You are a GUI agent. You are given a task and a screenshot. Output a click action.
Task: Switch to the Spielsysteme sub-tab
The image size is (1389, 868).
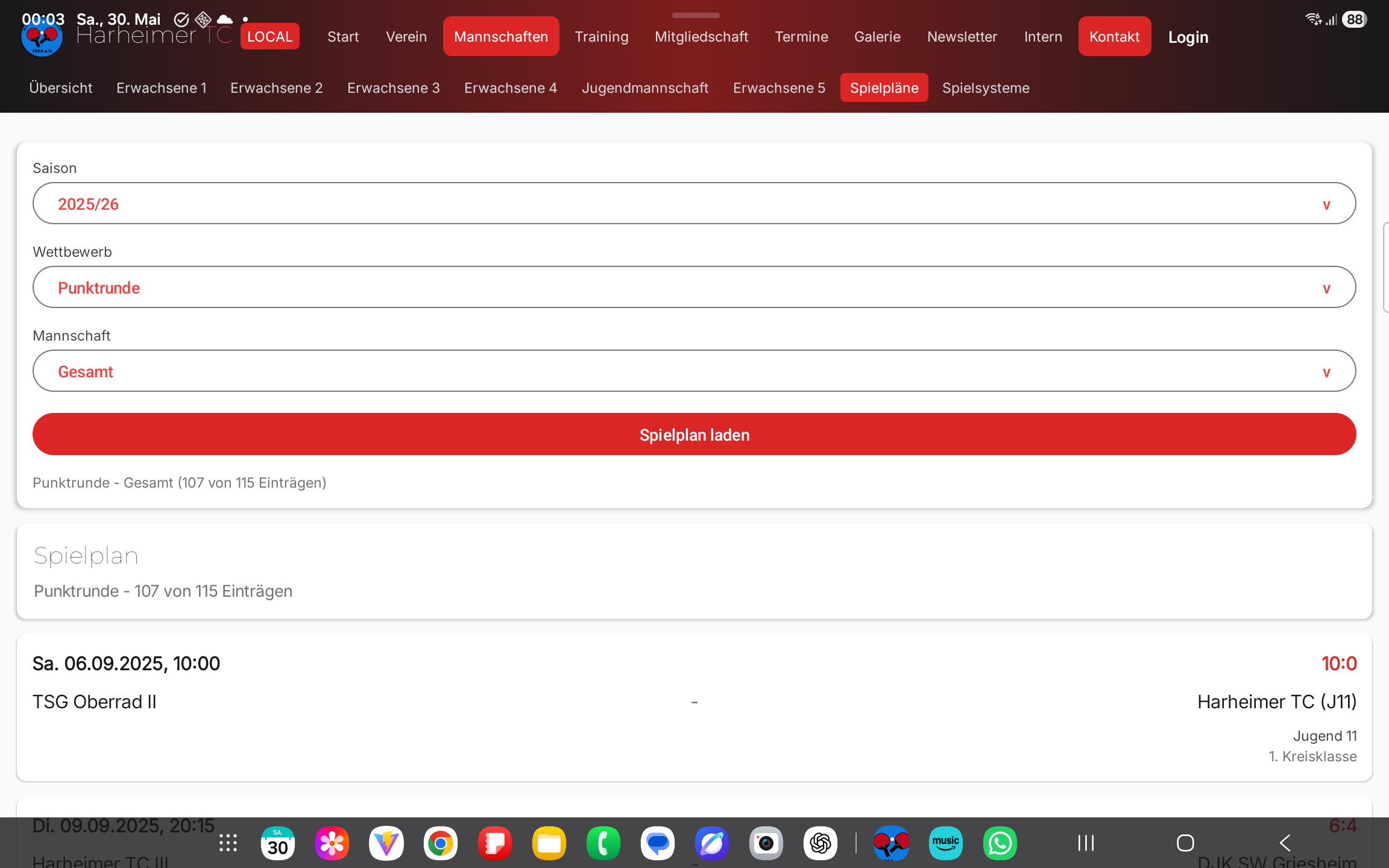click(x=986, y=87)
